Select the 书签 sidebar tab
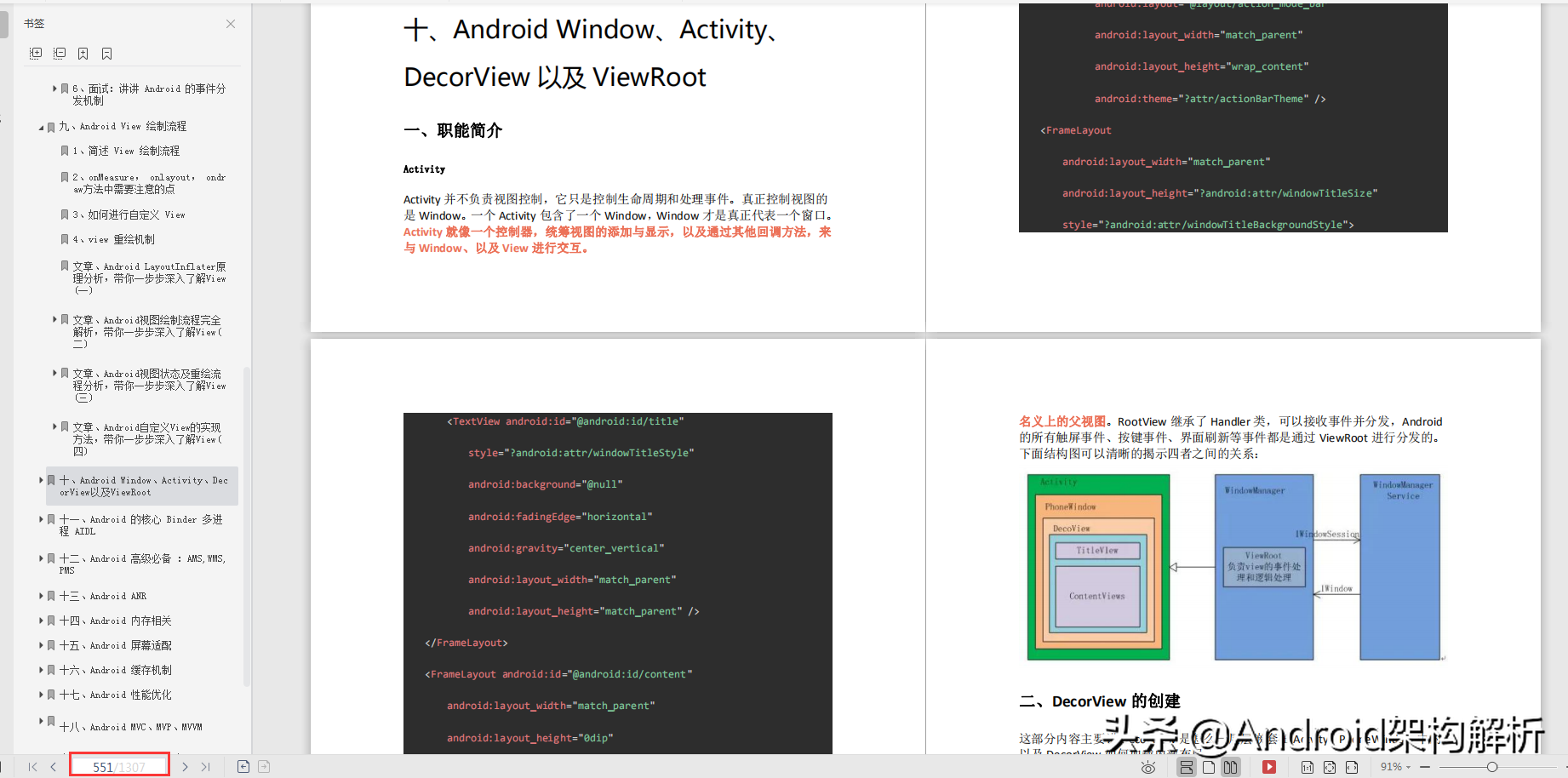The image size is (1568, 778). tap(36, 24)
